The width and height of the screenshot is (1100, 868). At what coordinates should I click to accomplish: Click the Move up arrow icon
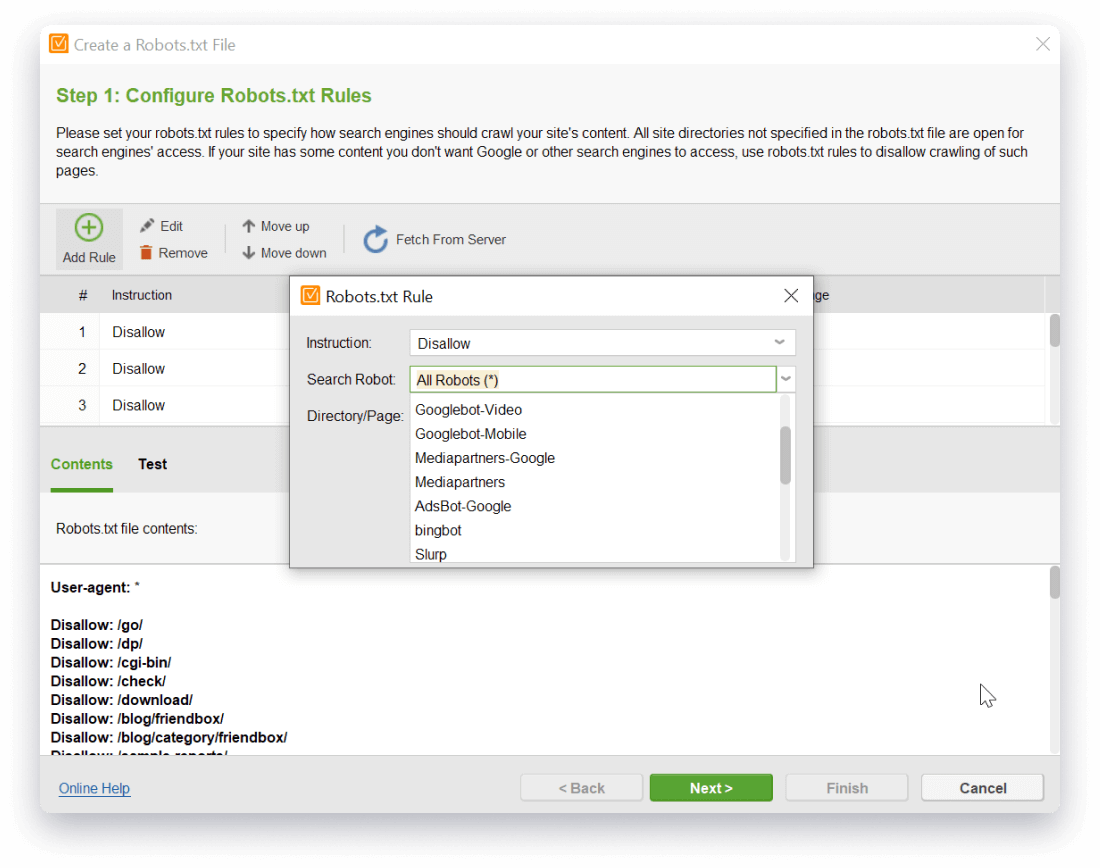tap(248, 226)
